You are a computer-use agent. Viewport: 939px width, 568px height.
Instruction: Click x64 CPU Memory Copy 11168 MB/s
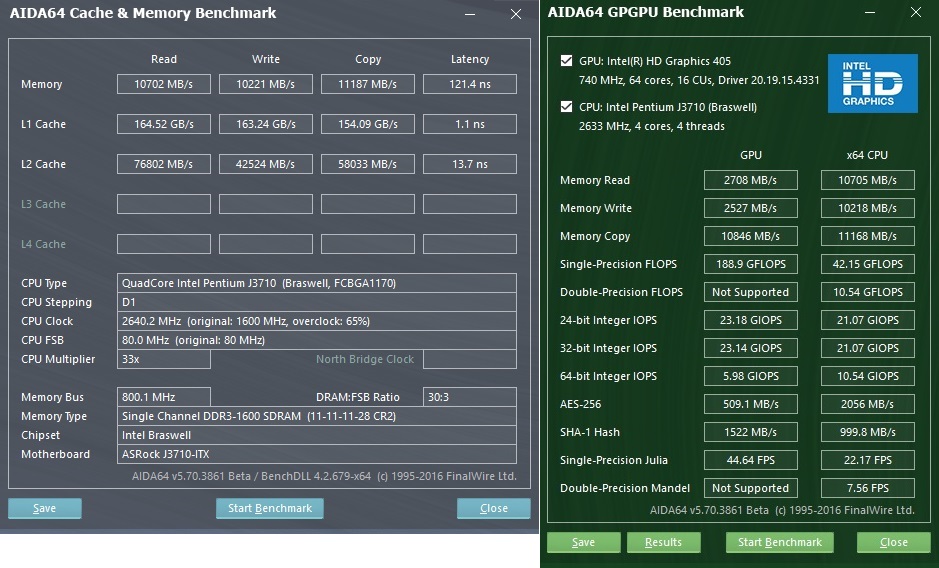(868, 236)
